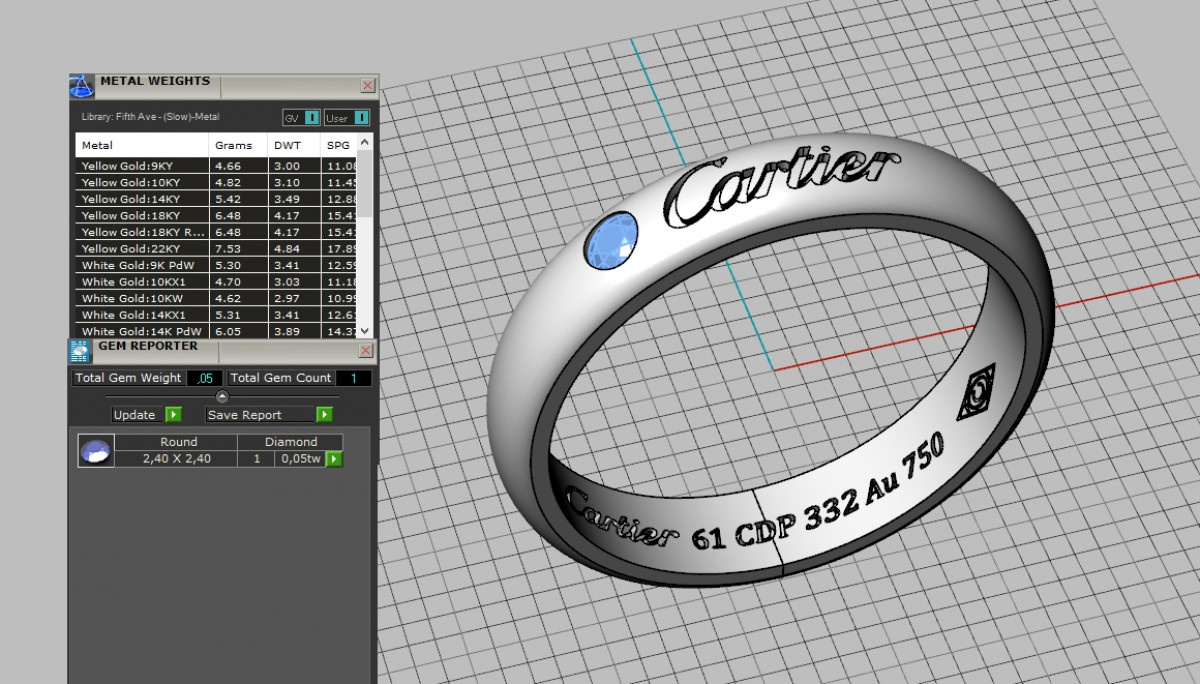Click the 61 CDP 332 Au 750 engraving
Image resolution: width=1200 pixels, height=684 pixels.
[819, 492]
